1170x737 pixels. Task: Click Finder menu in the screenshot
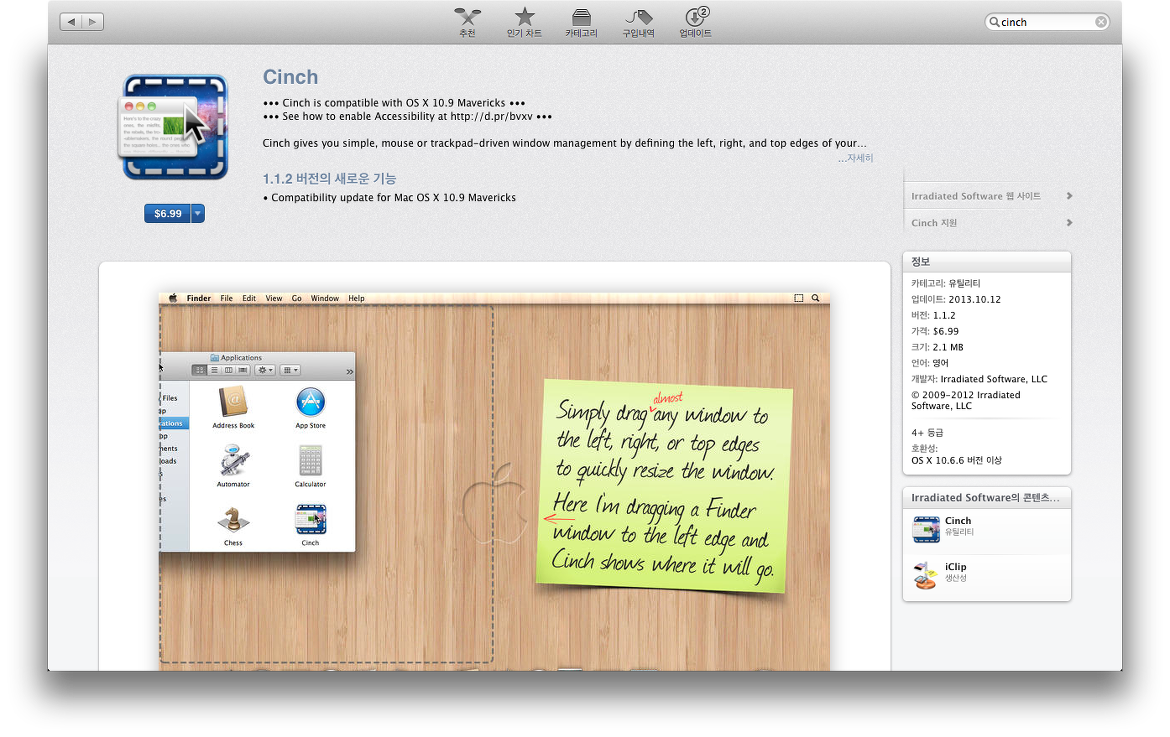[x=198, y=298]
